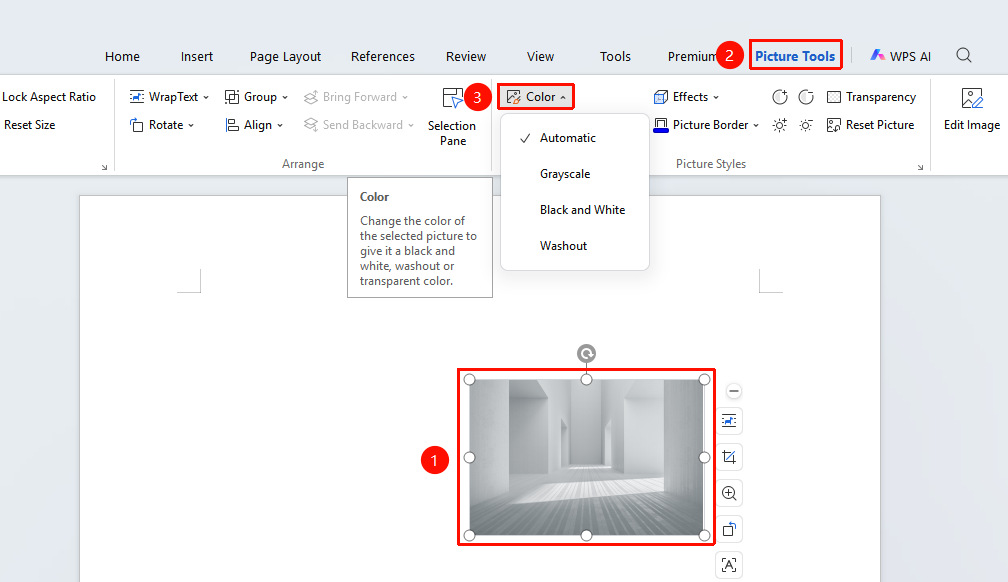The height and width of the screenshot is (582, 1008).
Task: Switch to the Insert tab
Action: coord(197,57)
